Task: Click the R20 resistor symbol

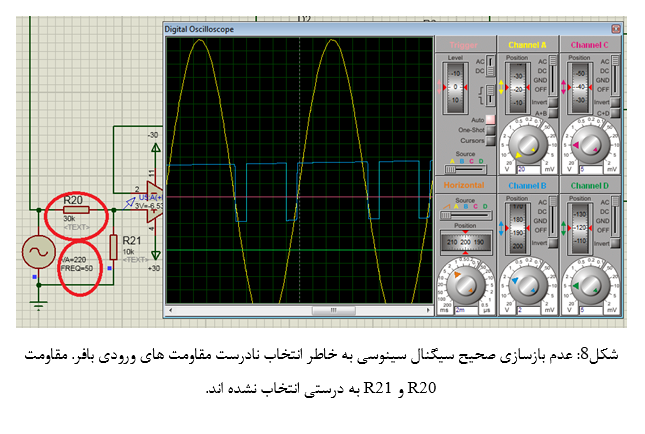Action: 76,210
